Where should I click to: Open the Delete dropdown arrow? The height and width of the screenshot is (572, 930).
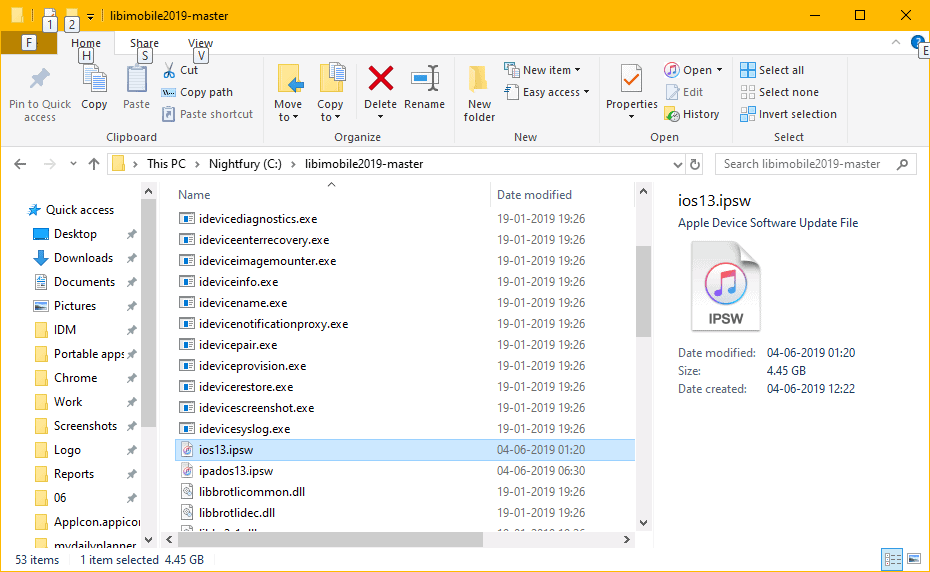click(380, 117)
